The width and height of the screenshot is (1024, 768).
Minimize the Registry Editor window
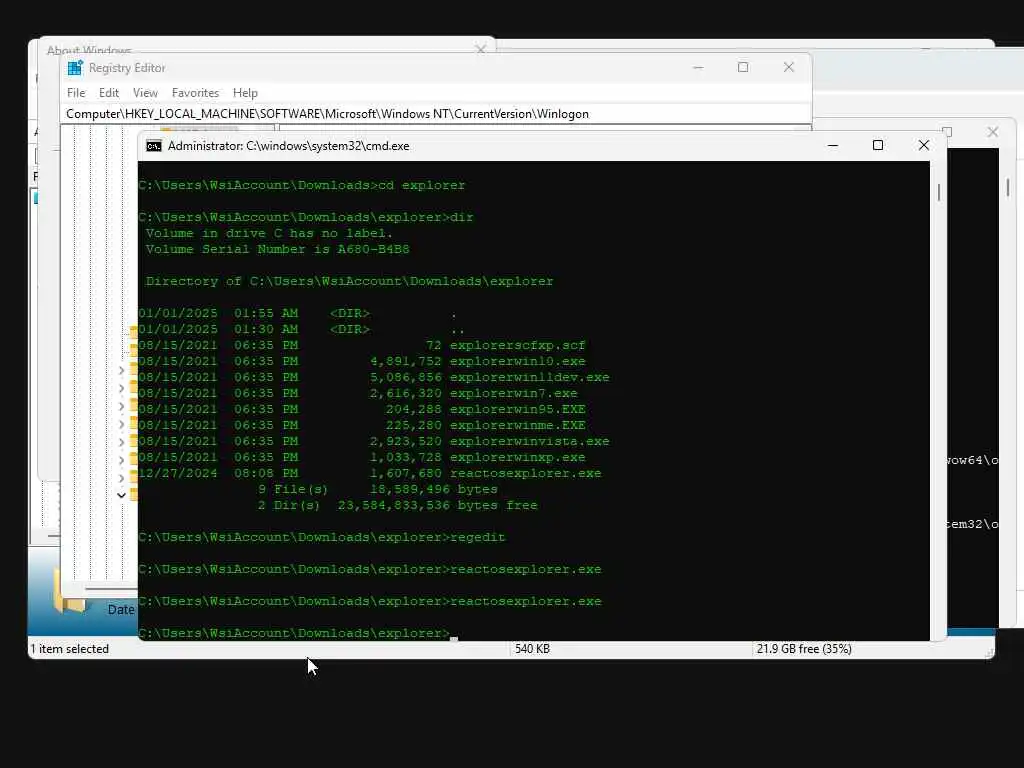coord(698,67)
